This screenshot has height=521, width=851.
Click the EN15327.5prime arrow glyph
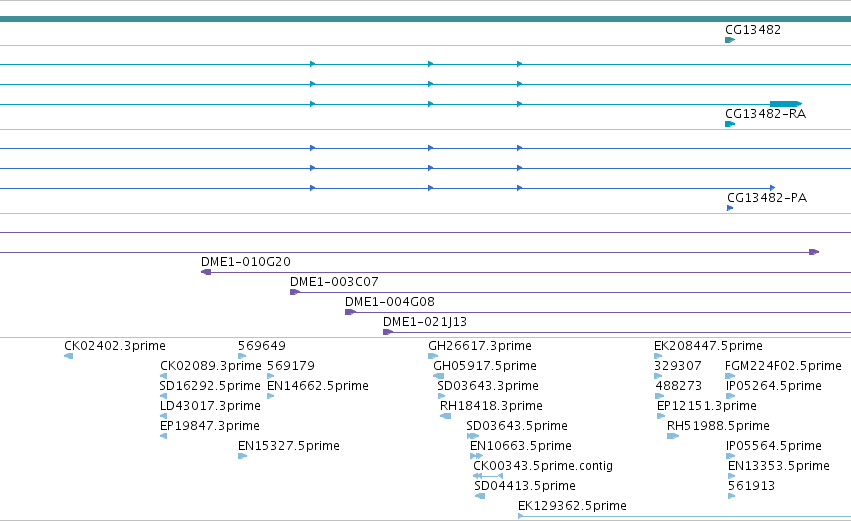[x=242, y=457]
